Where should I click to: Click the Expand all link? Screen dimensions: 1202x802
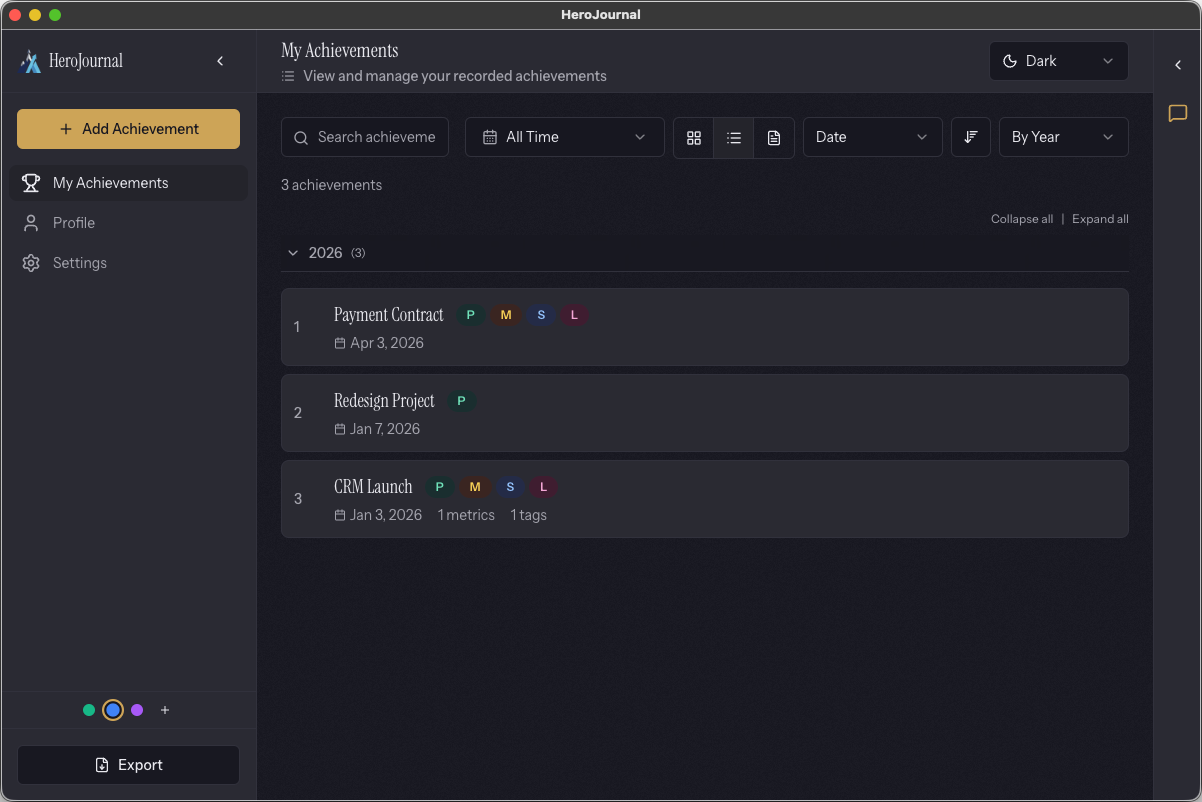tap(1100, 218)
